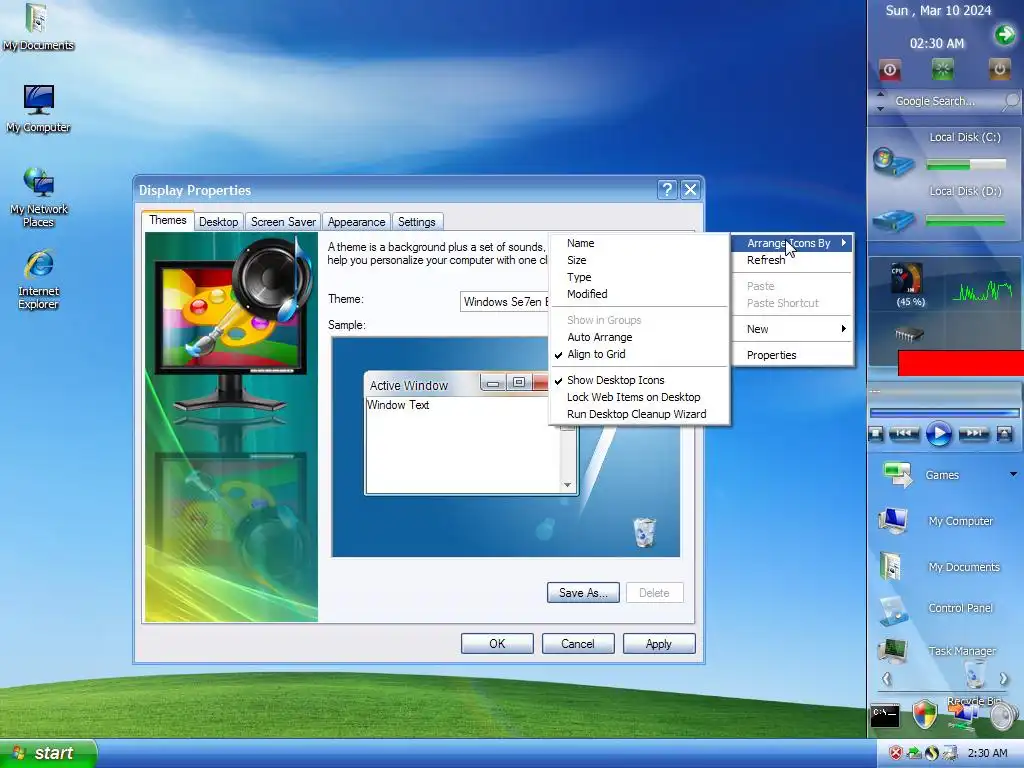Open Local Disk (D:) drive icon
The width and height of the screenshot is (1024, 768).
[x=893, y=220]
